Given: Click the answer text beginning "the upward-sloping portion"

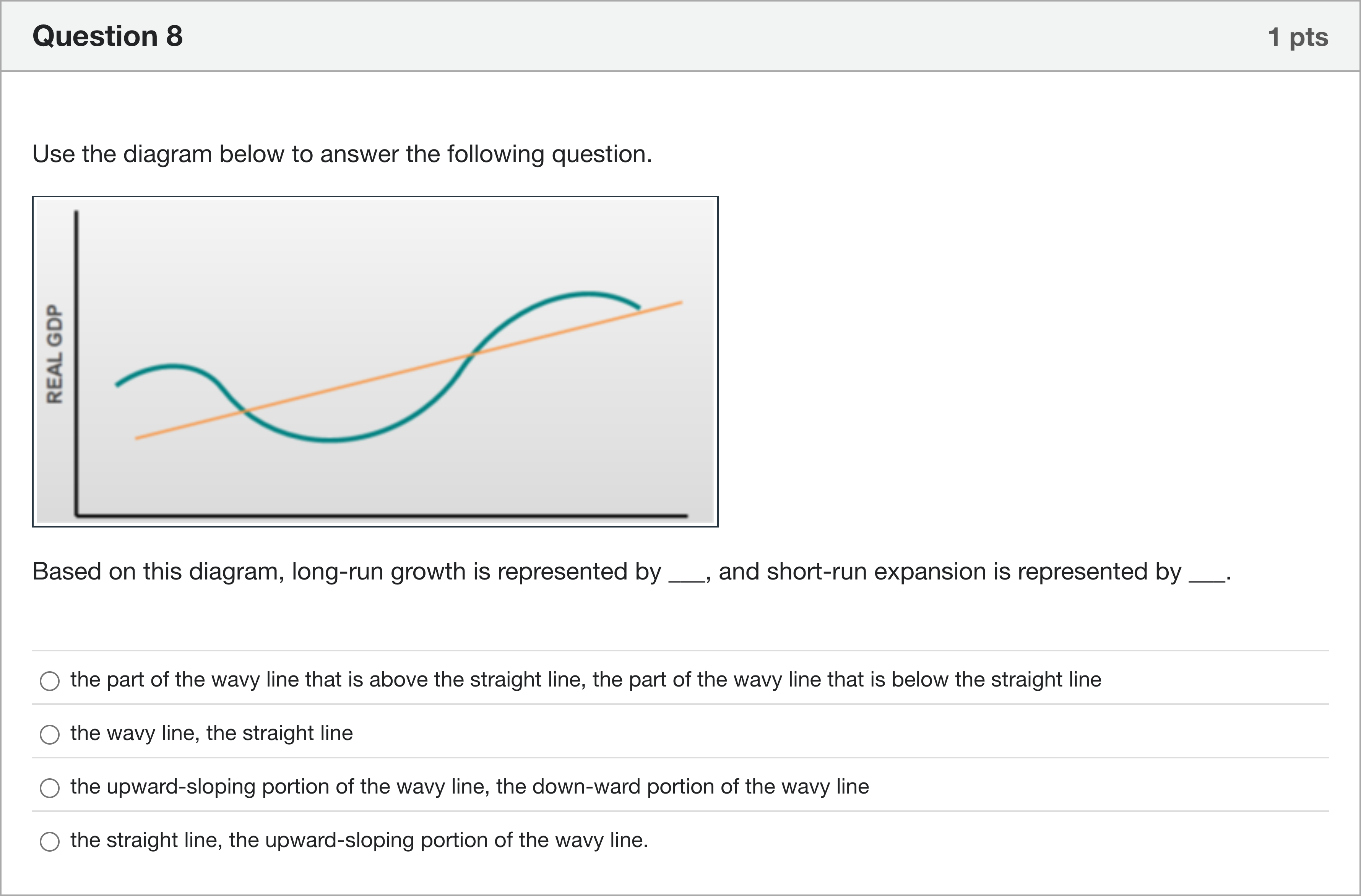Looking at the screenshot, I should point(469,787).
